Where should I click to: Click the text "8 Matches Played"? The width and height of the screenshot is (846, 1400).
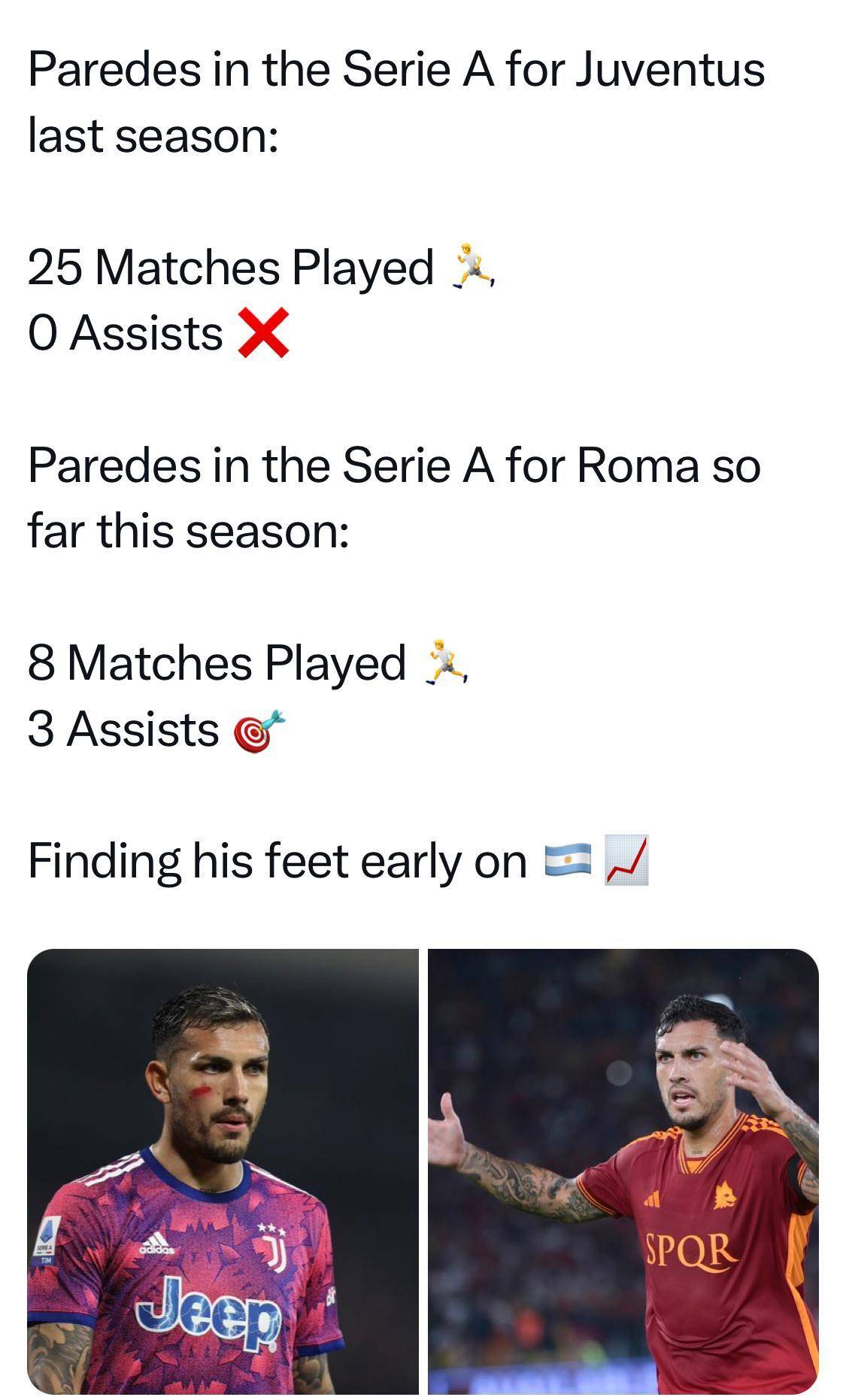[217, 663]
